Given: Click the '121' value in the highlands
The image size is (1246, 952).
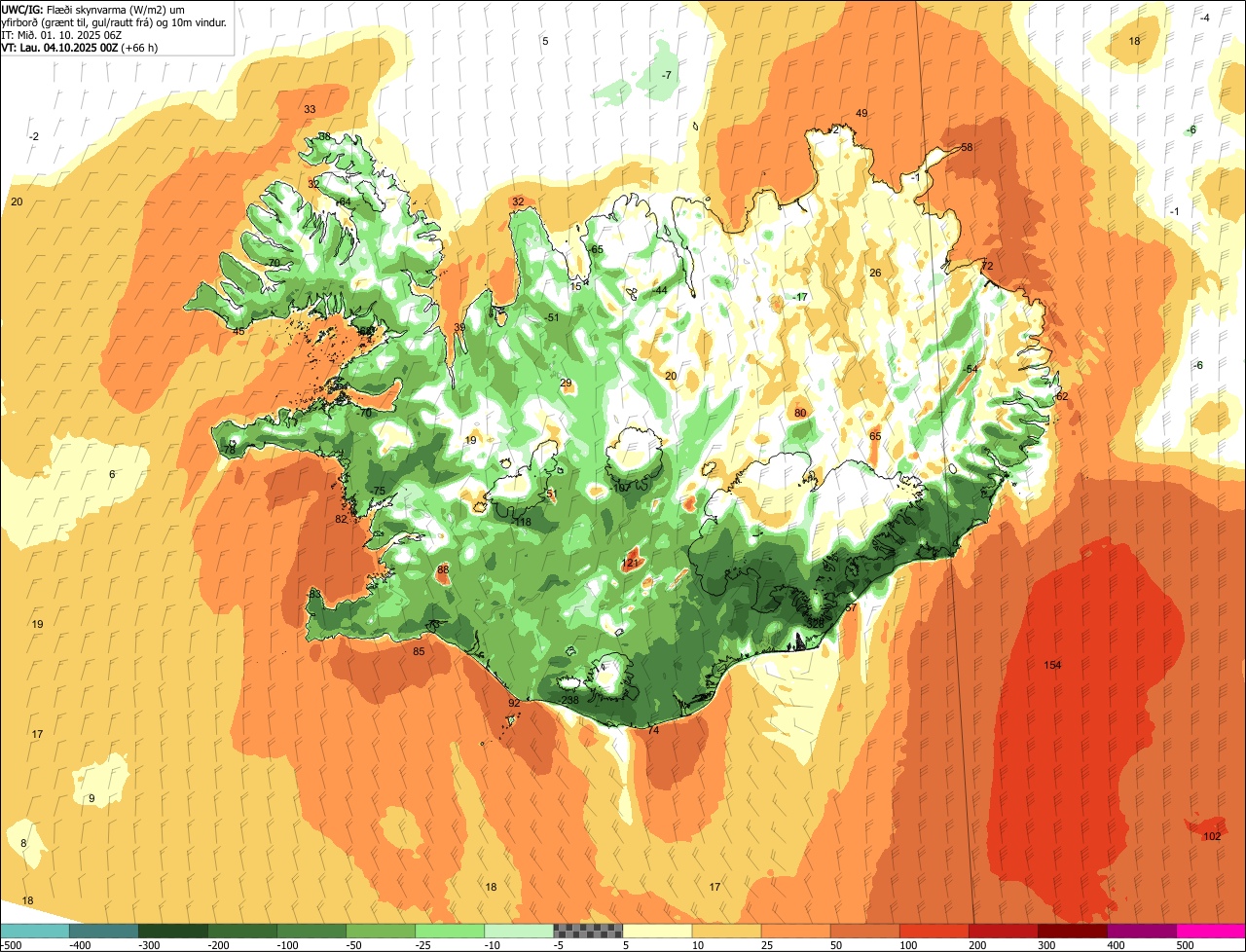Looking at the screenshot, I should point(630,563).
